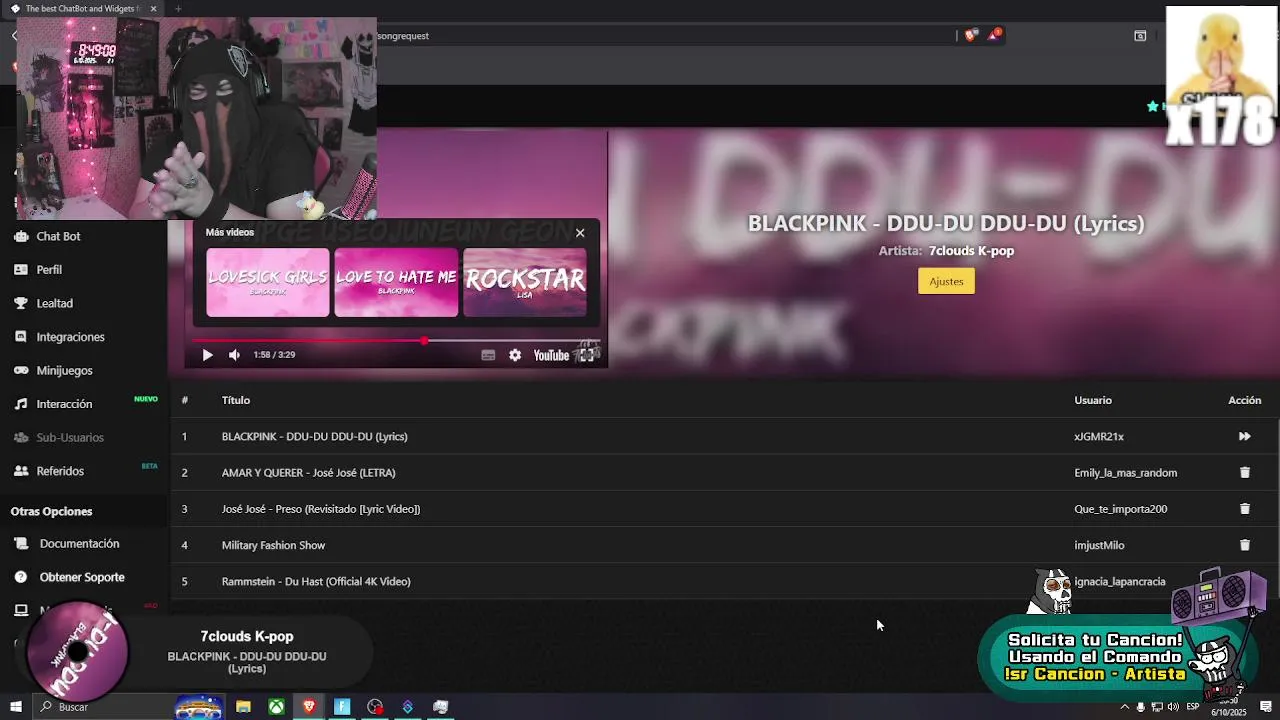Image resolution: width=1280 pixels, height=720 pixels.
Task: Close the Más videos overlay
Action: click(580, 233)
